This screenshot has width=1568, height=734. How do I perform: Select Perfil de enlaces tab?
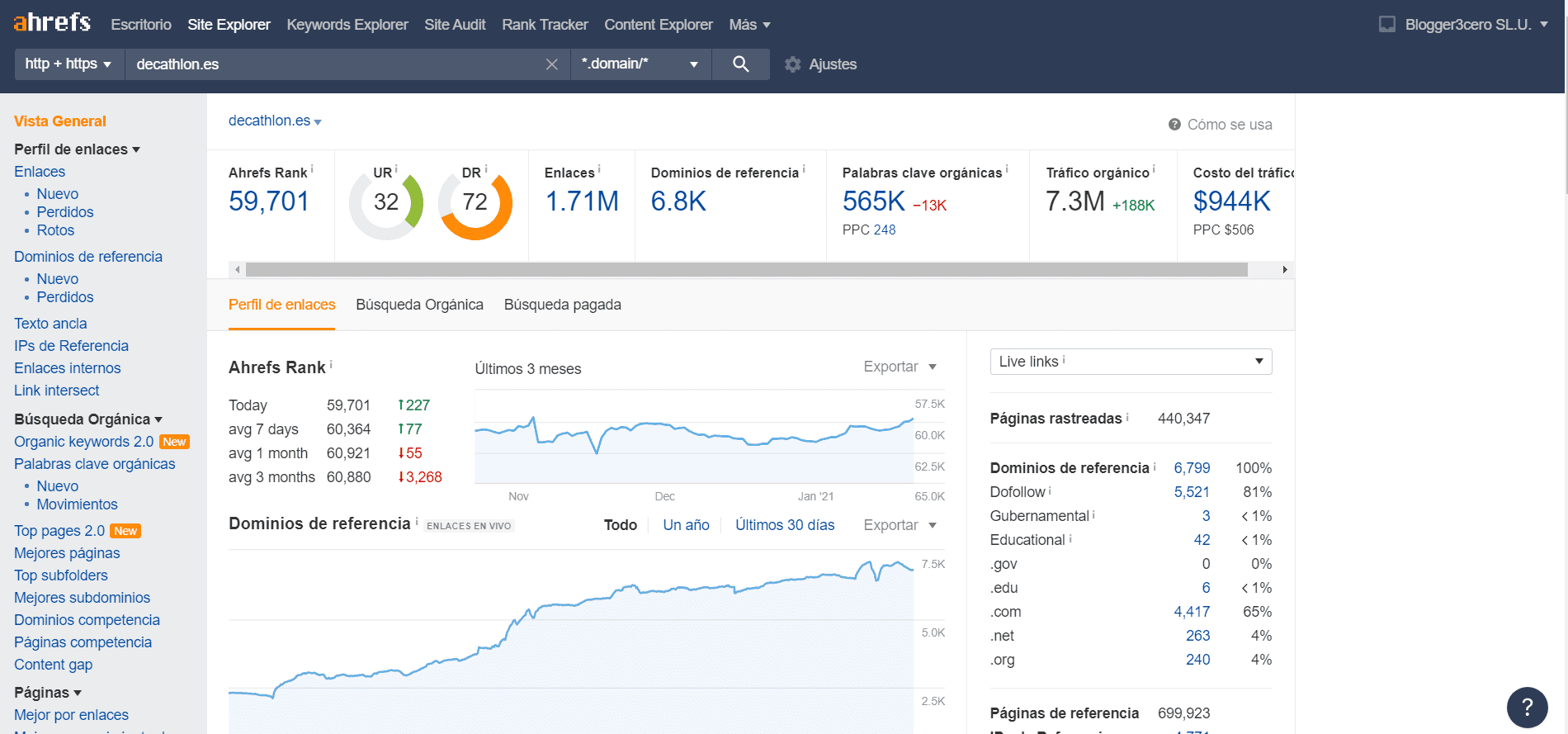click(281, 305)
